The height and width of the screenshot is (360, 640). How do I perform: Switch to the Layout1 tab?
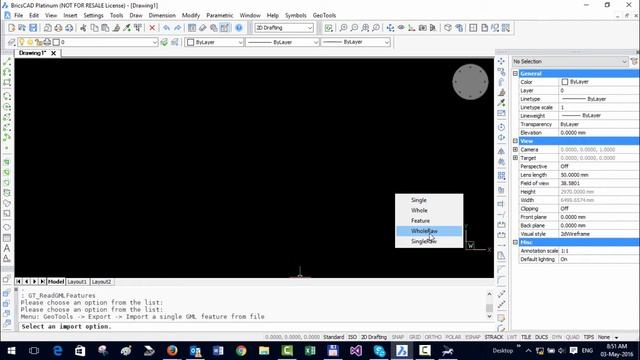[x=77, y=282]
